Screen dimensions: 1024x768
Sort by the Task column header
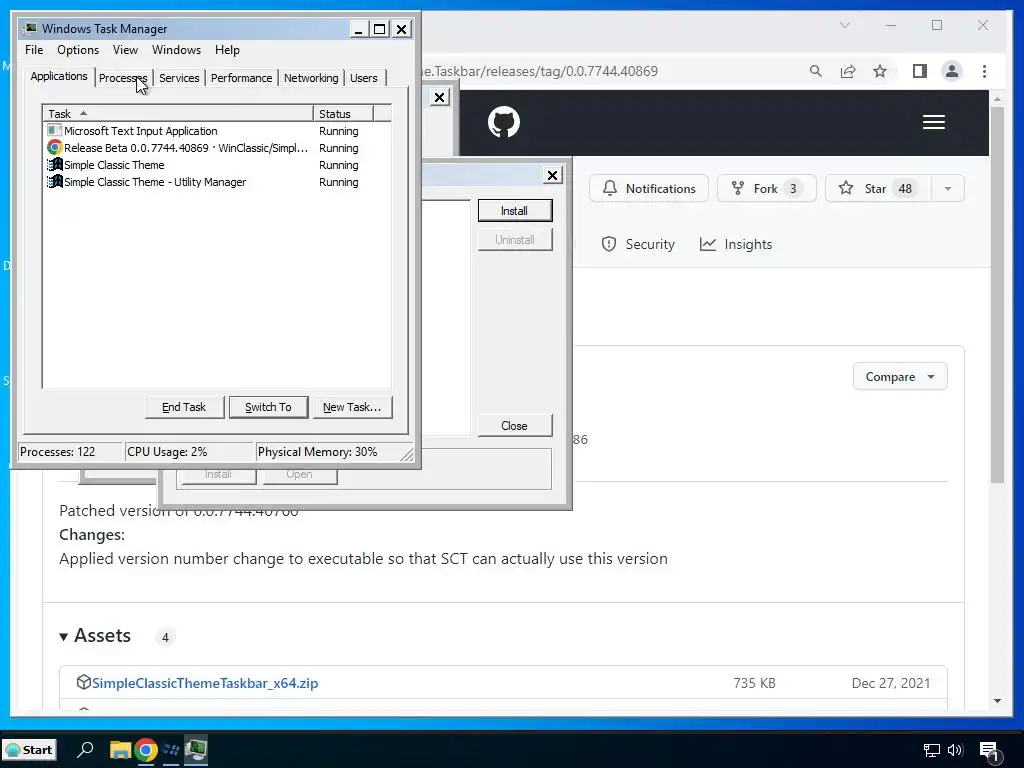[178, 114]
